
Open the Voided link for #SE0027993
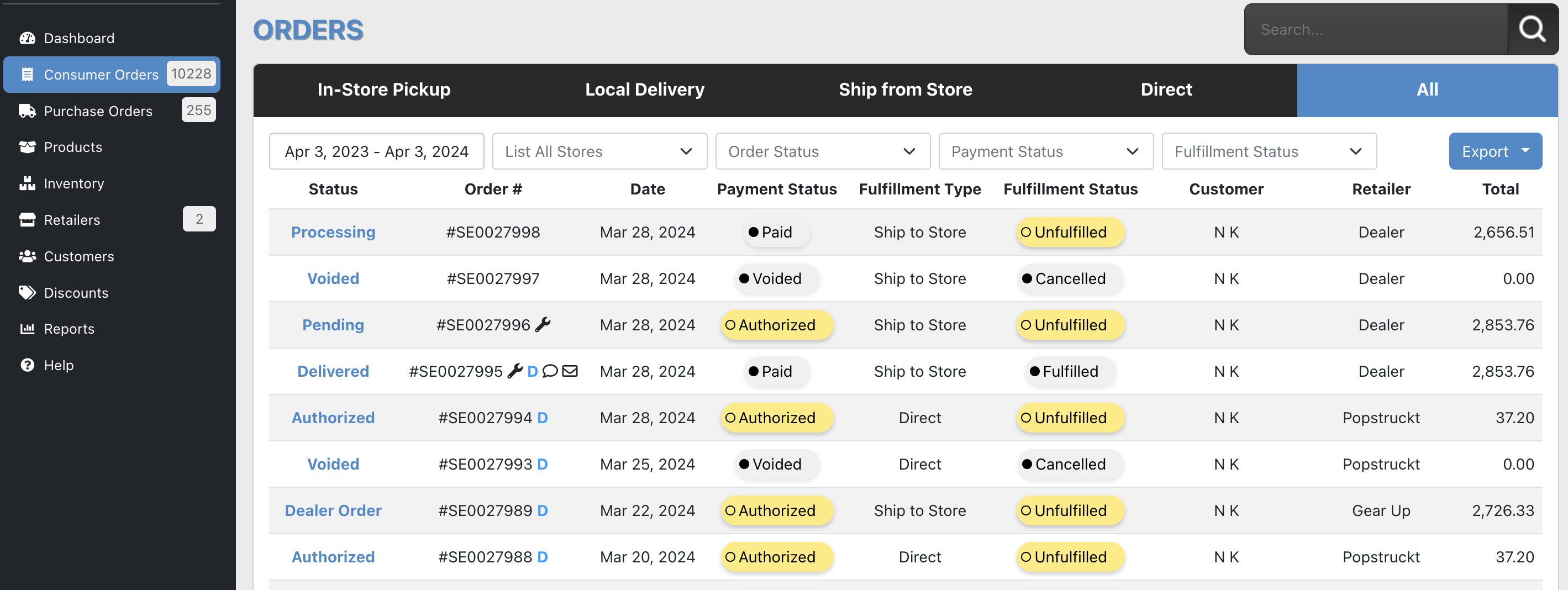click(x=333, y=464)
